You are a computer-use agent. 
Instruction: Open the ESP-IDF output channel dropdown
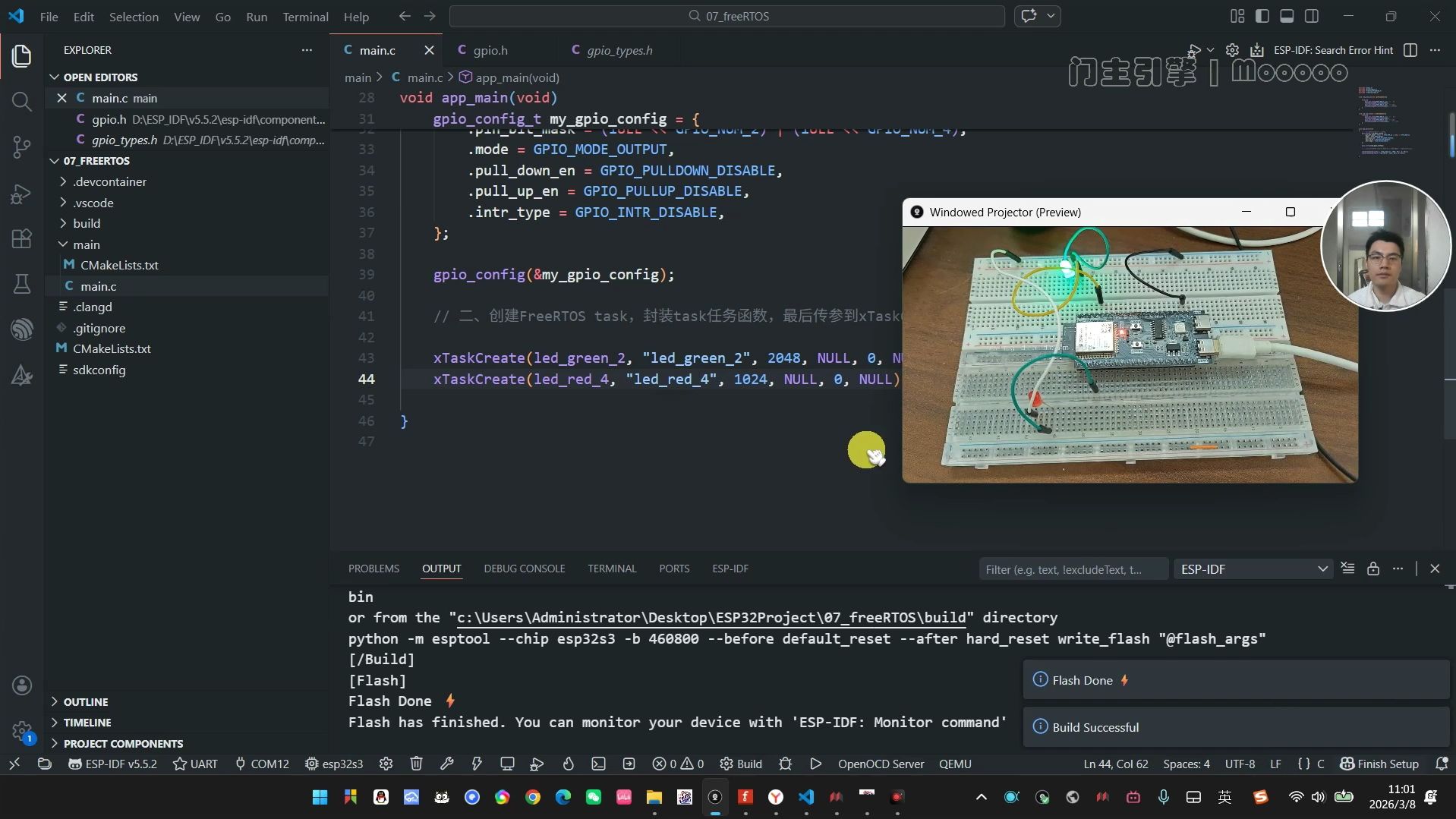(x=1253, y=569)
